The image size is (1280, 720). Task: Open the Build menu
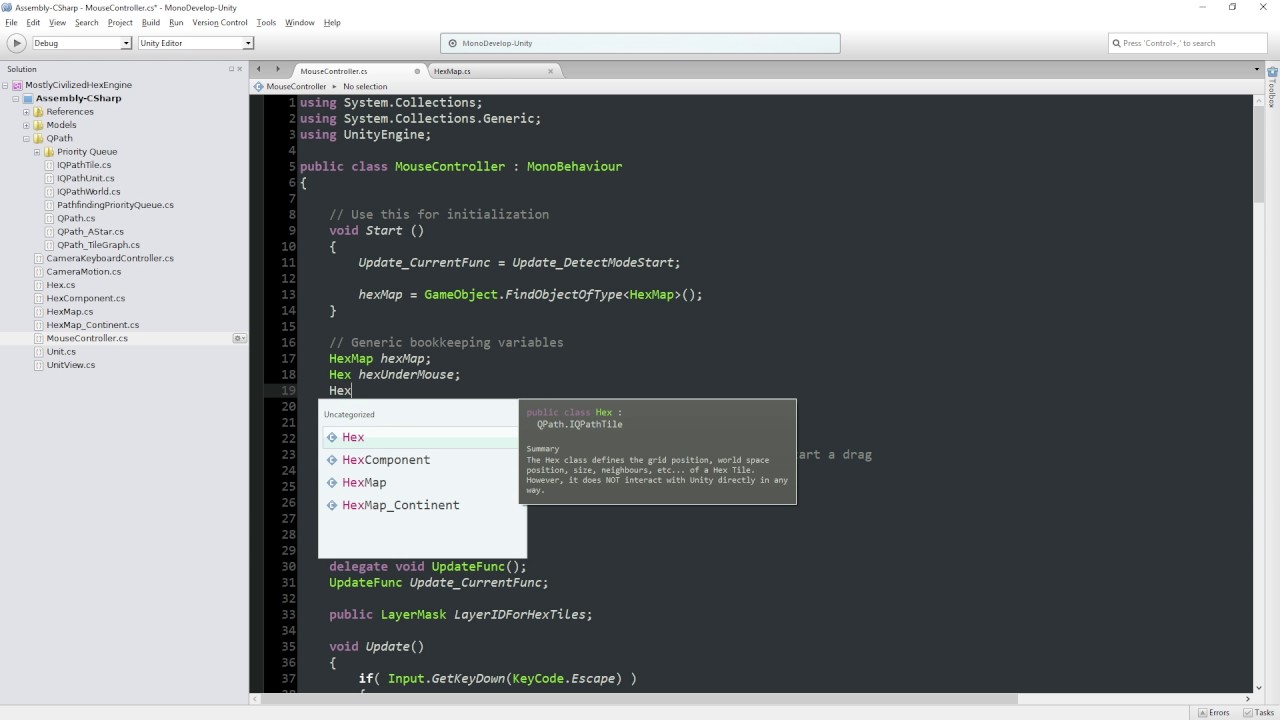click(x=150, y=22)
